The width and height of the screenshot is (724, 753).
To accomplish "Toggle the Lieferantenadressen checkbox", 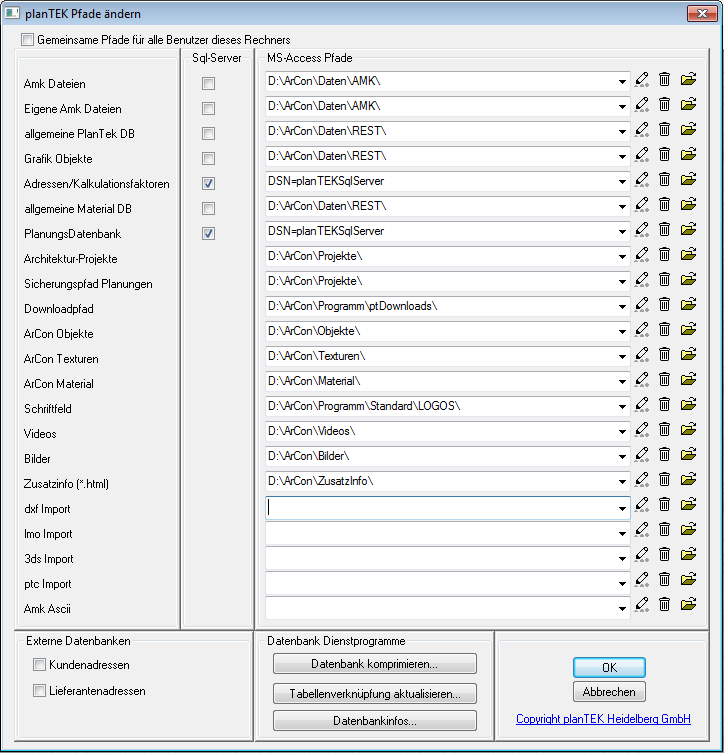I will [40, 691].
